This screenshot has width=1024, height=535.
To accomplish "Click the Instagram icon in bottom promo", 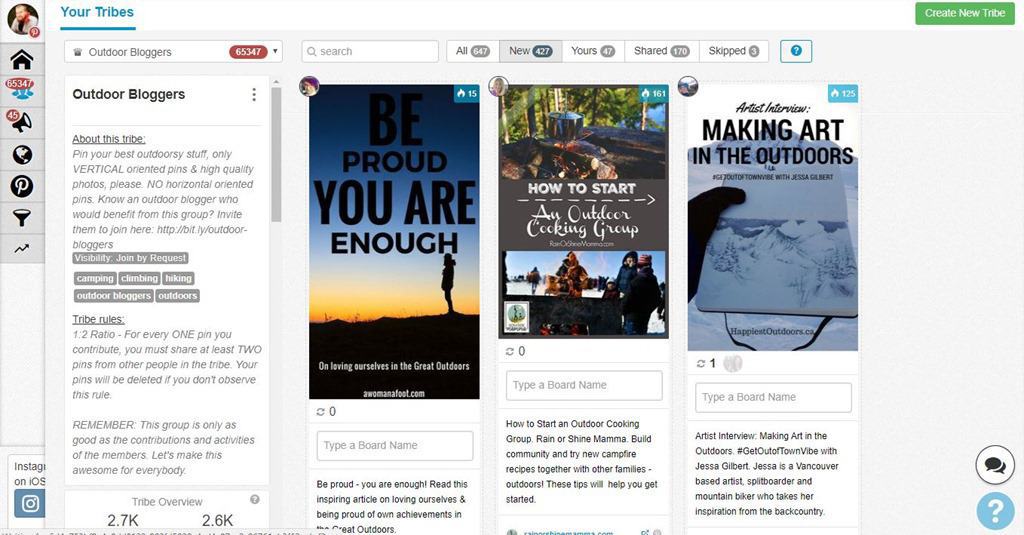I will pos(30,504).
